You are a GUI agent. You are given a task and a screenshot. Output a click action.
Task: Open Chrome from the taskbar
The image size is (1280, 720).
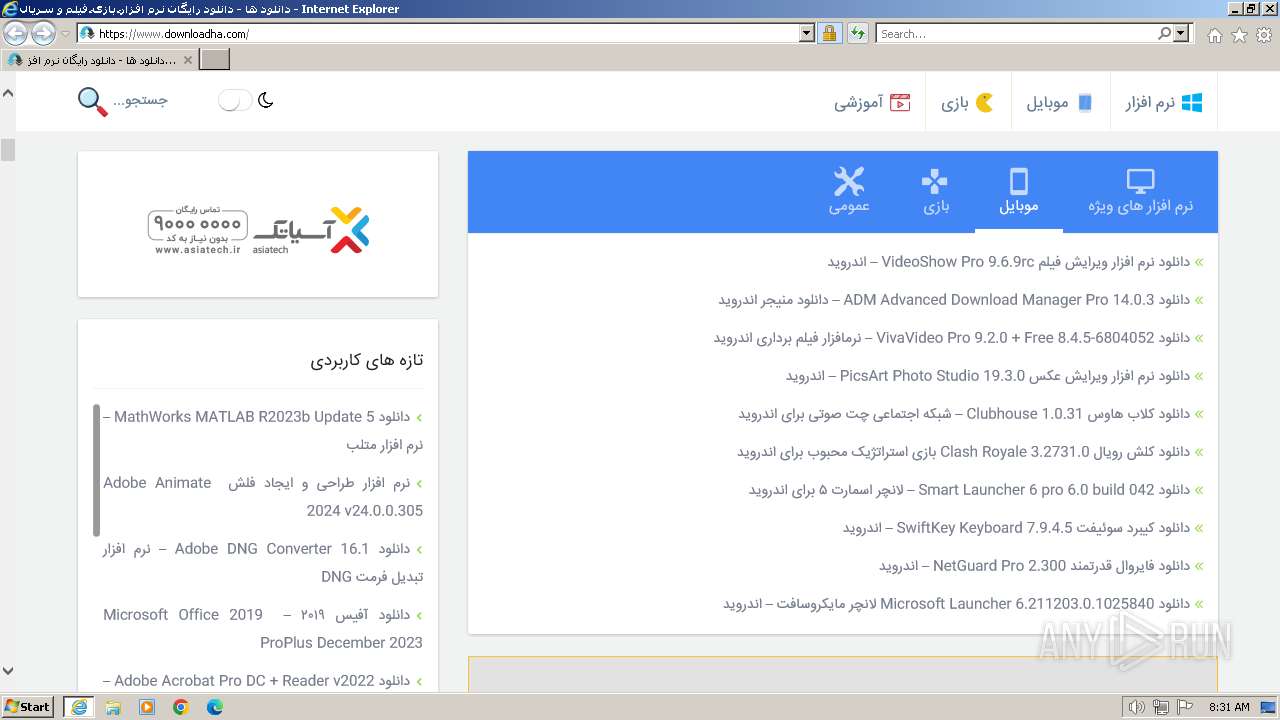(181, 707)
